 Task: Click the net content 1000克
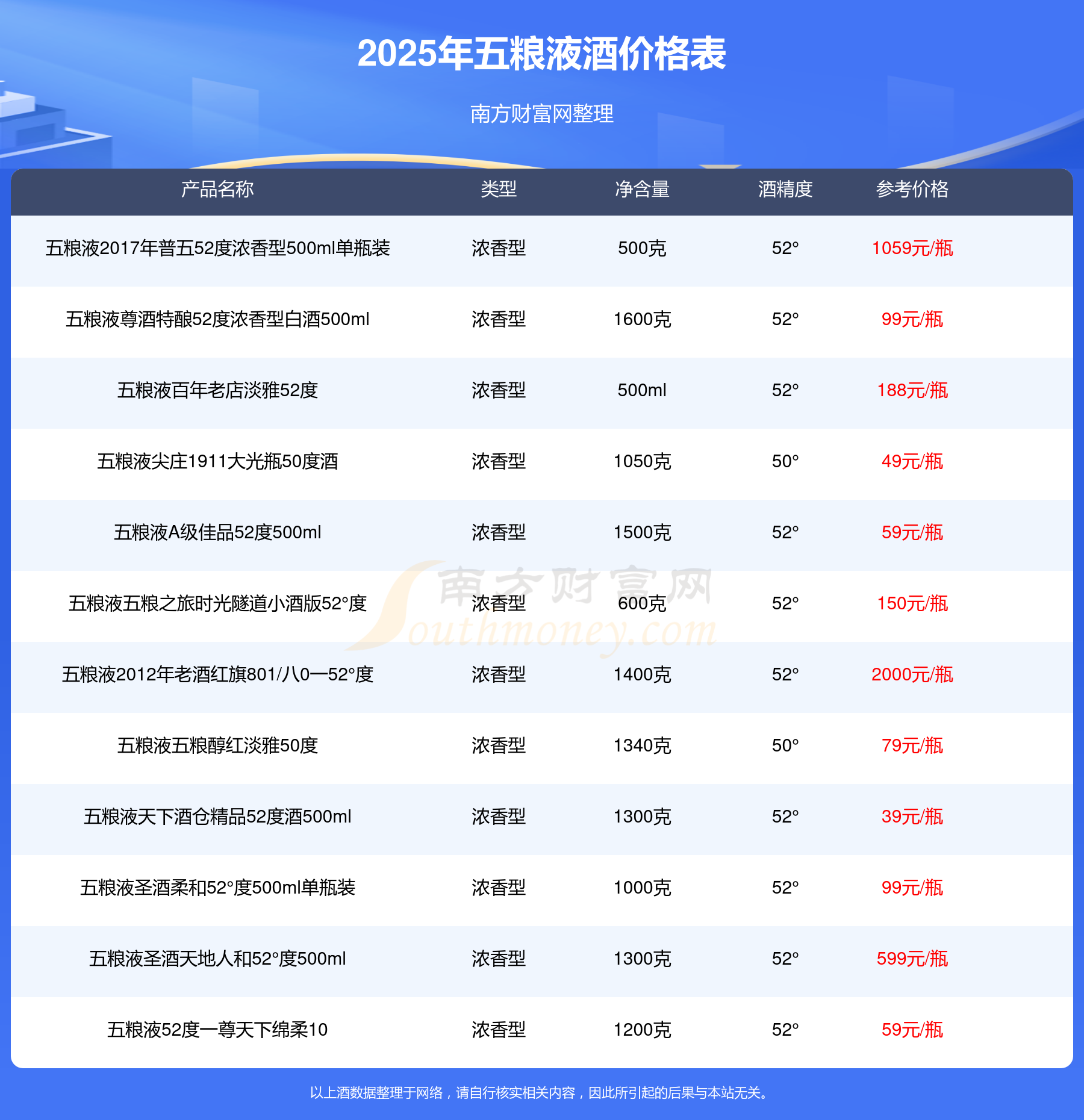pos(642,888)
